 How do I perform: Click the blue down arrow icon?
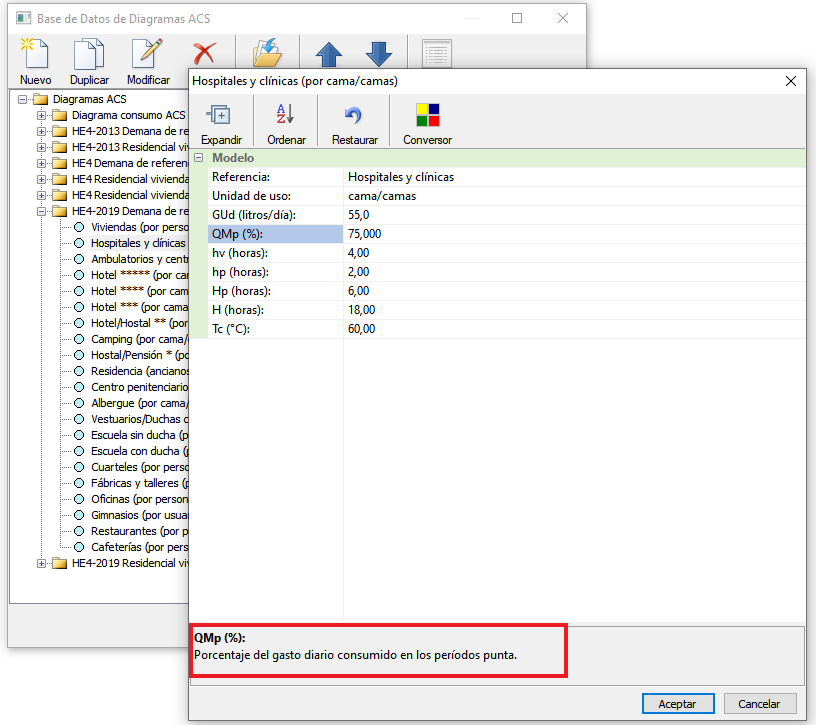click(379, 54)
